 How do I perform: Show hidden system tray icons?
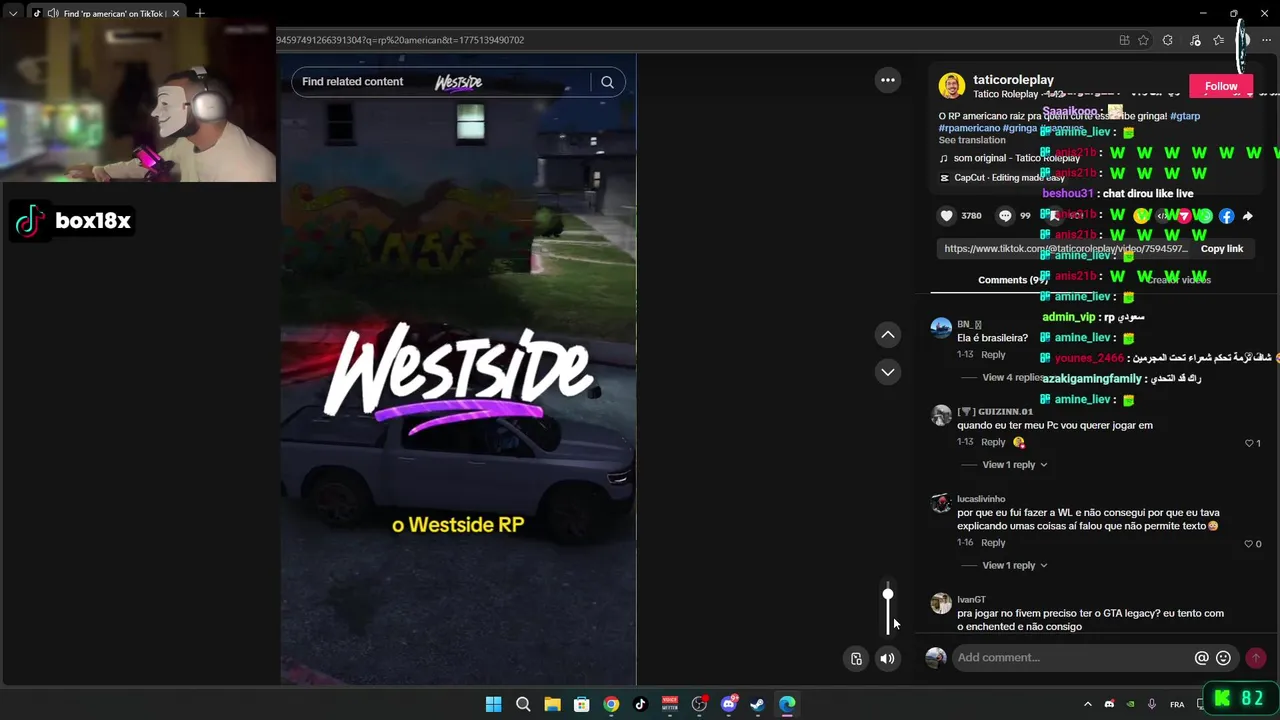point(1088,704)
